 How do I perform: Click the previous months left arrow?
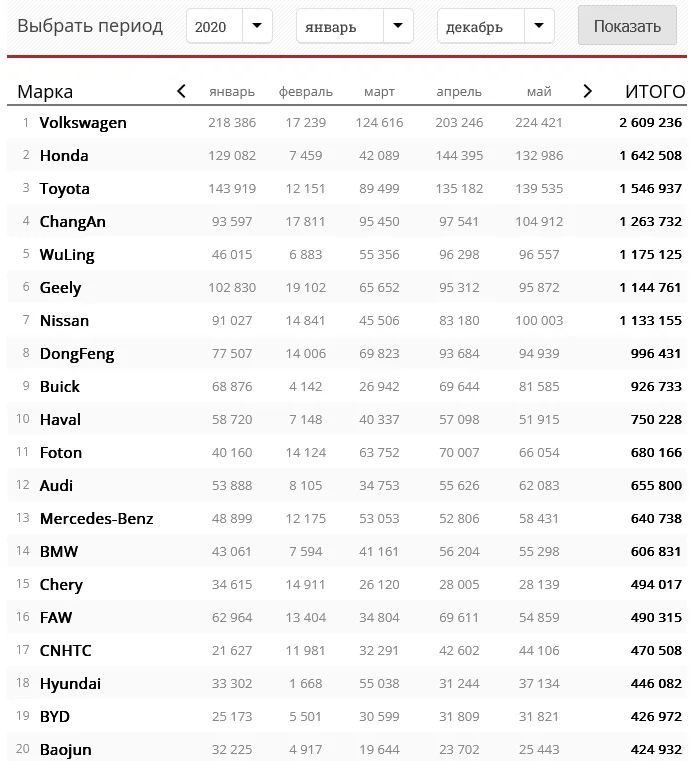pyautogui.click(x=181, y=91)
